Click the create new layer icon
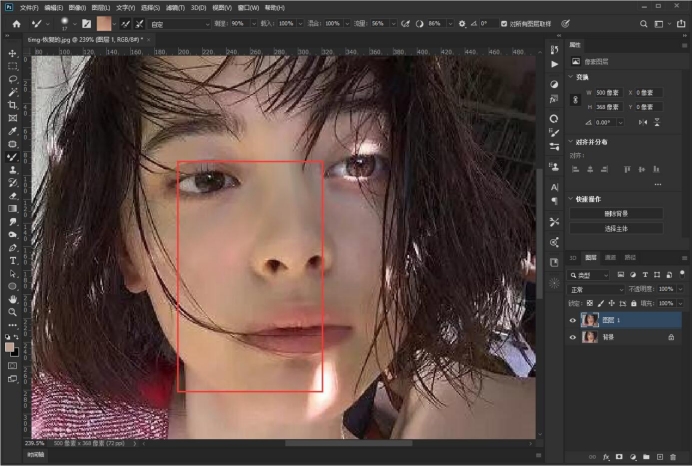This screenshot has width=692, height=466. click(659, 457)
